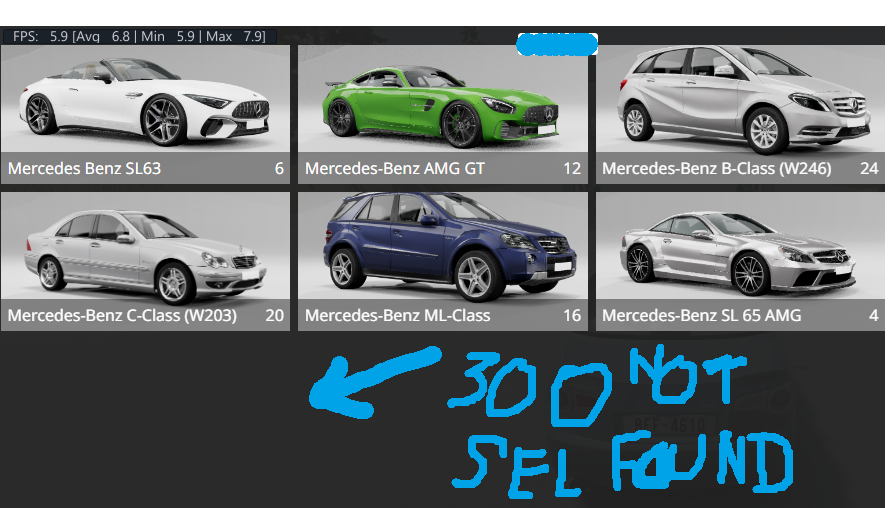The height and width of the screenshot is (508, 896).
Task: Open the Mercedes-Benz B-Class (W246) card
Action: 740,114
